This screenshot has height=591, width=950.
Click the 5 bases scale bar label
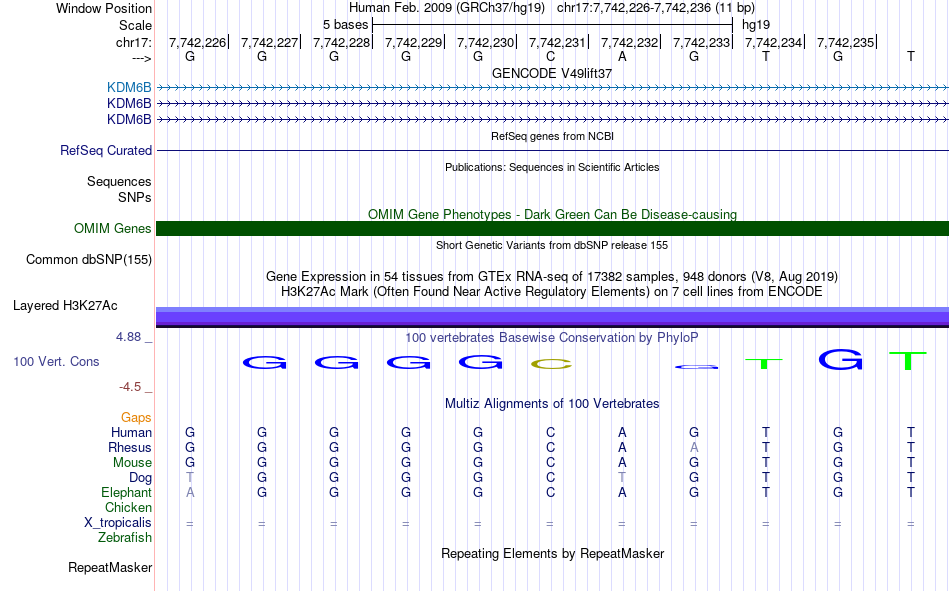pos(345,25)
